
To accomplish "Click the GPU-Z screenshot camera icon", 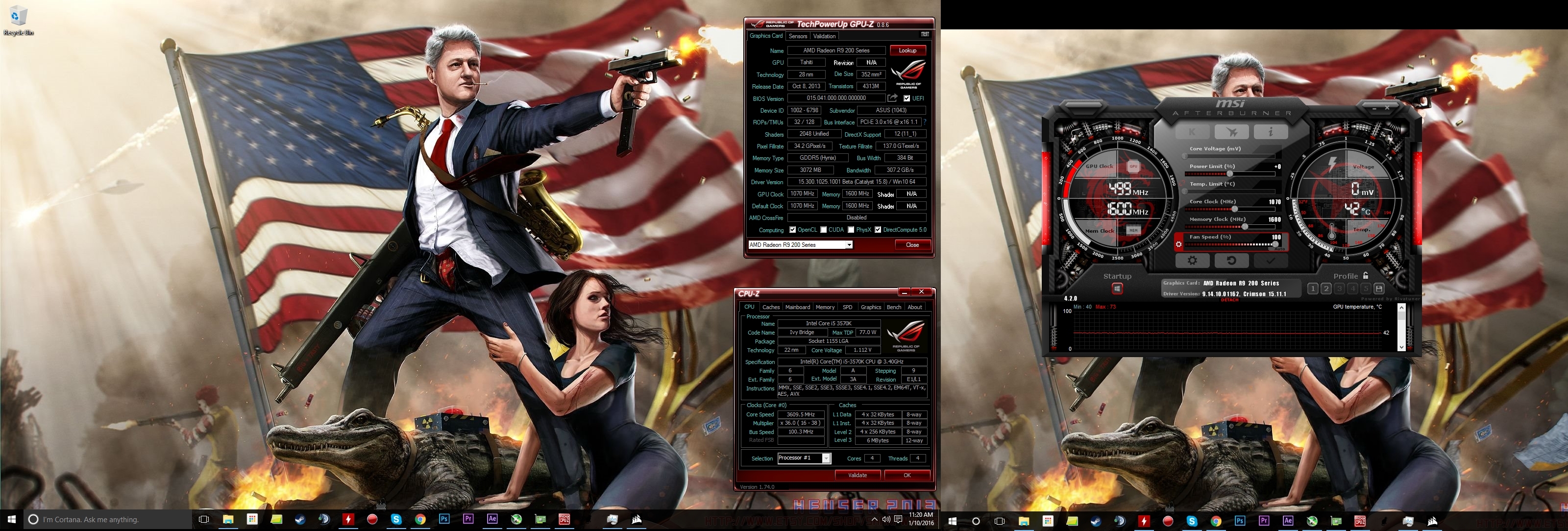I will coord(925,35).
